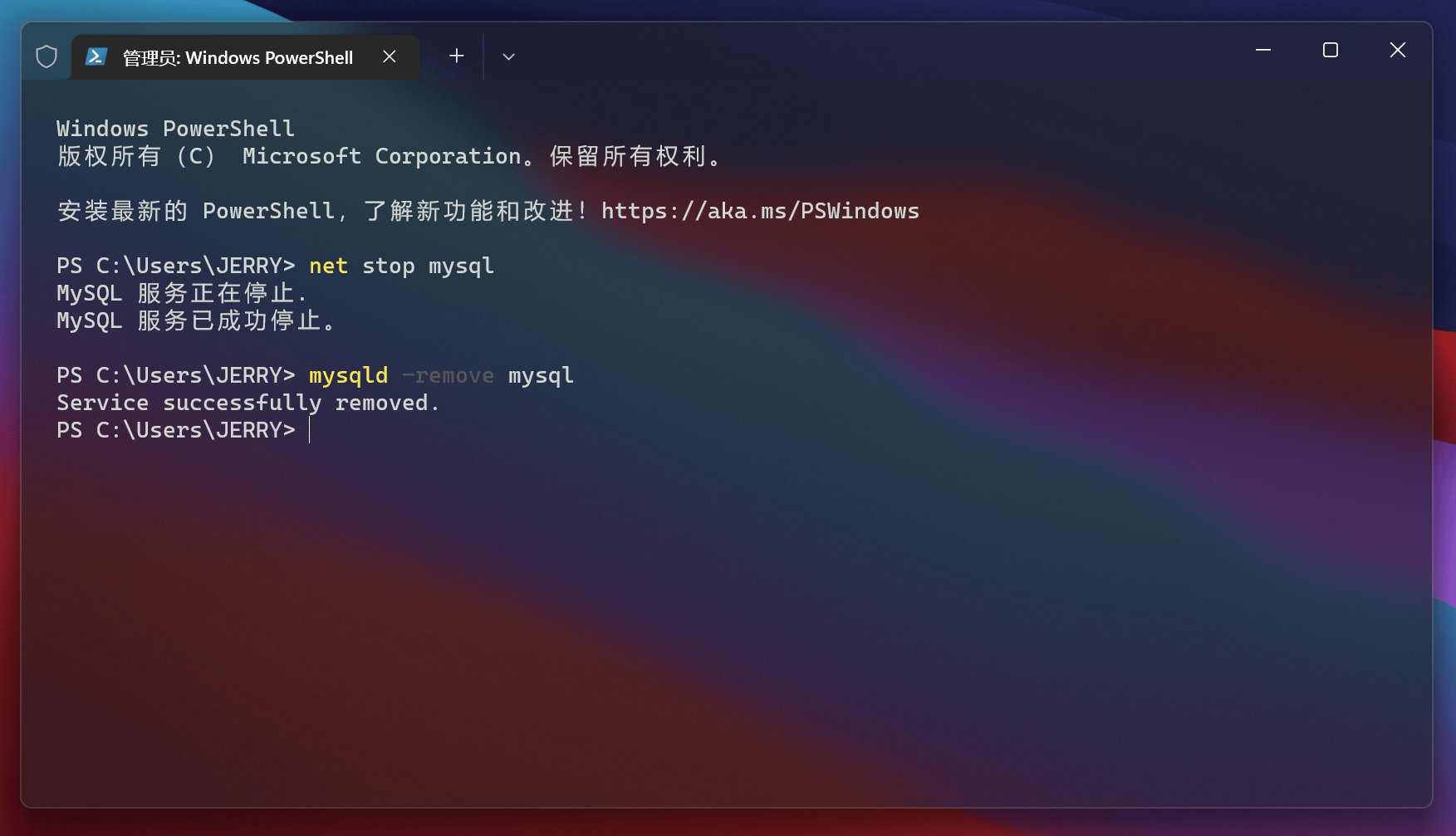
Task: Click the 'MySQL 服务正在停止.' output line
Action: pos(183,294)
